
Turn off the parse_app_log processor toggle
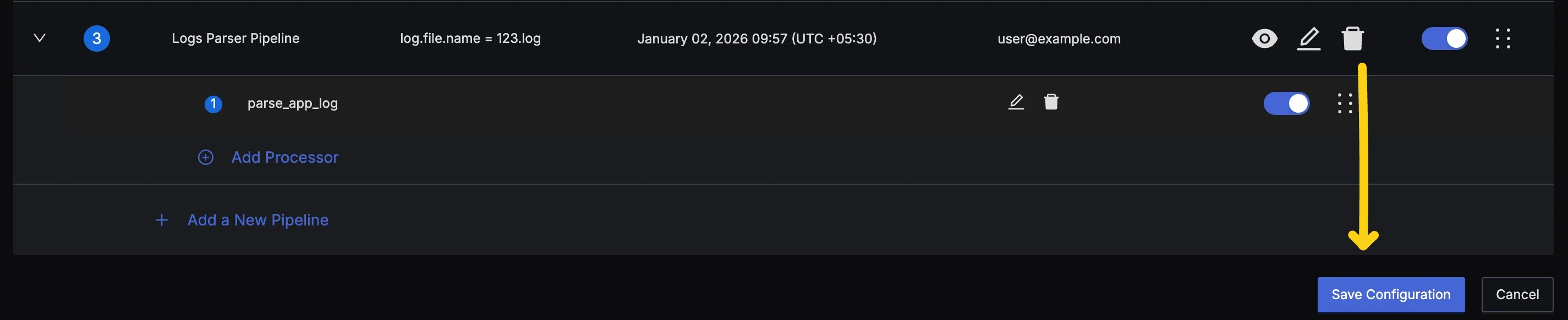click(x=1286, y=103)
